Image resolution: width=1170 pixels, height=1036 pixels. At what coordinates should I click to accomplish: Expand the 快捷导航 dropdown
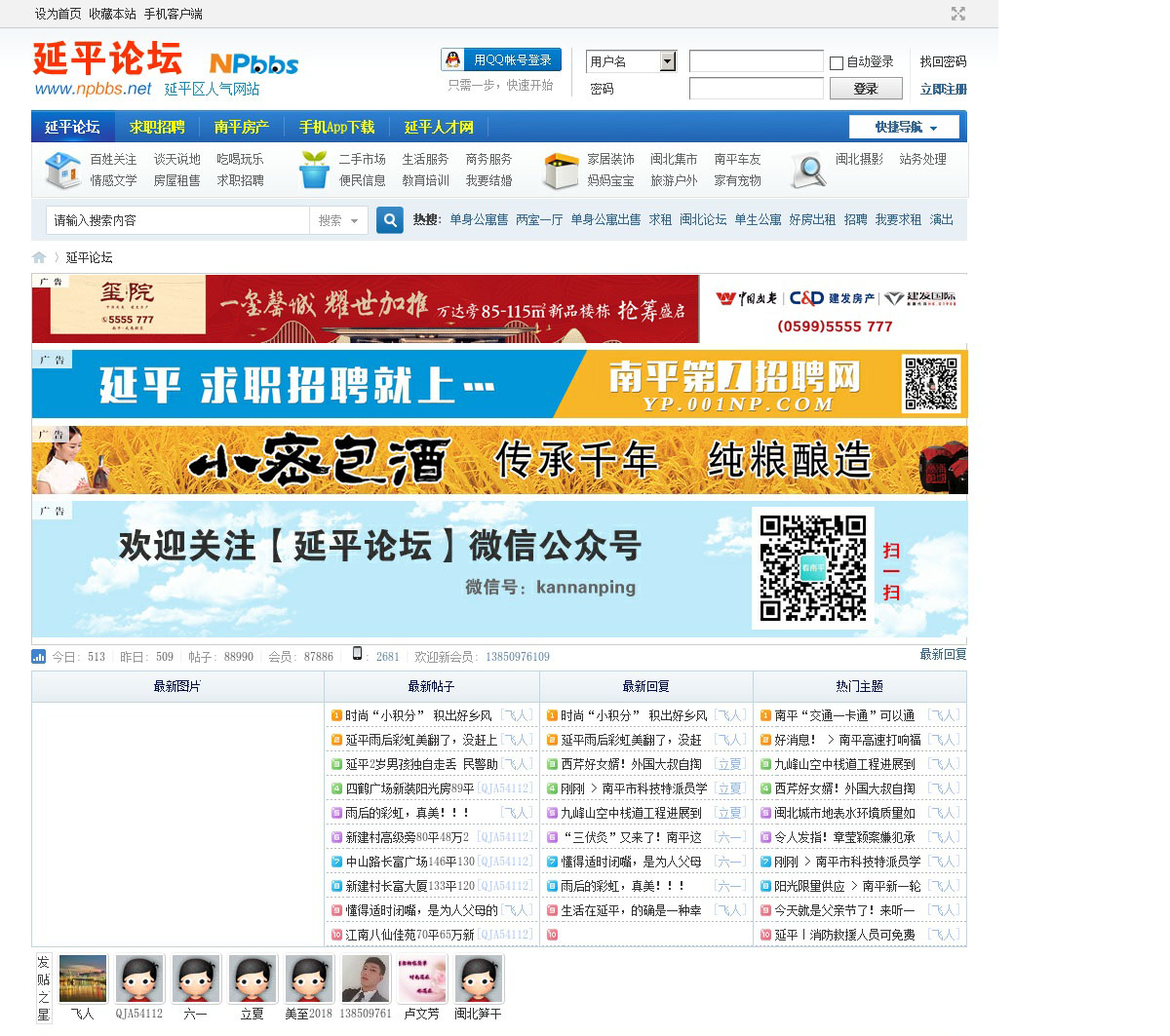tap(904, 127)
